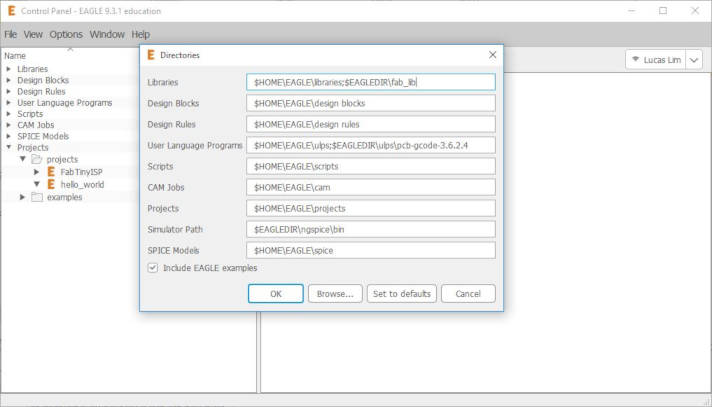Cancel the Directories dialog

click(468, 294)
